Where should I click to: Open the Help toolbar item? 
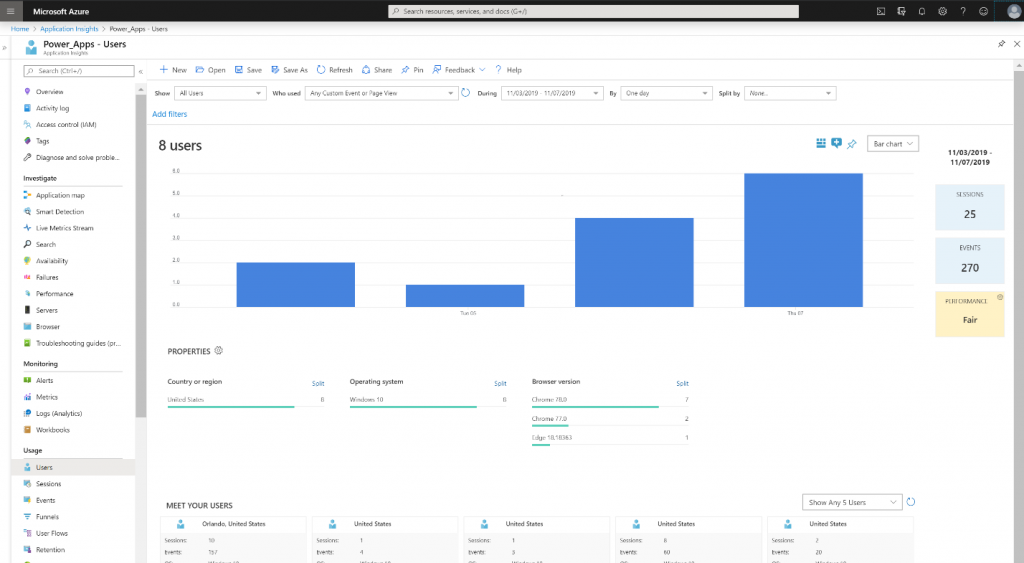coord(508,70)
